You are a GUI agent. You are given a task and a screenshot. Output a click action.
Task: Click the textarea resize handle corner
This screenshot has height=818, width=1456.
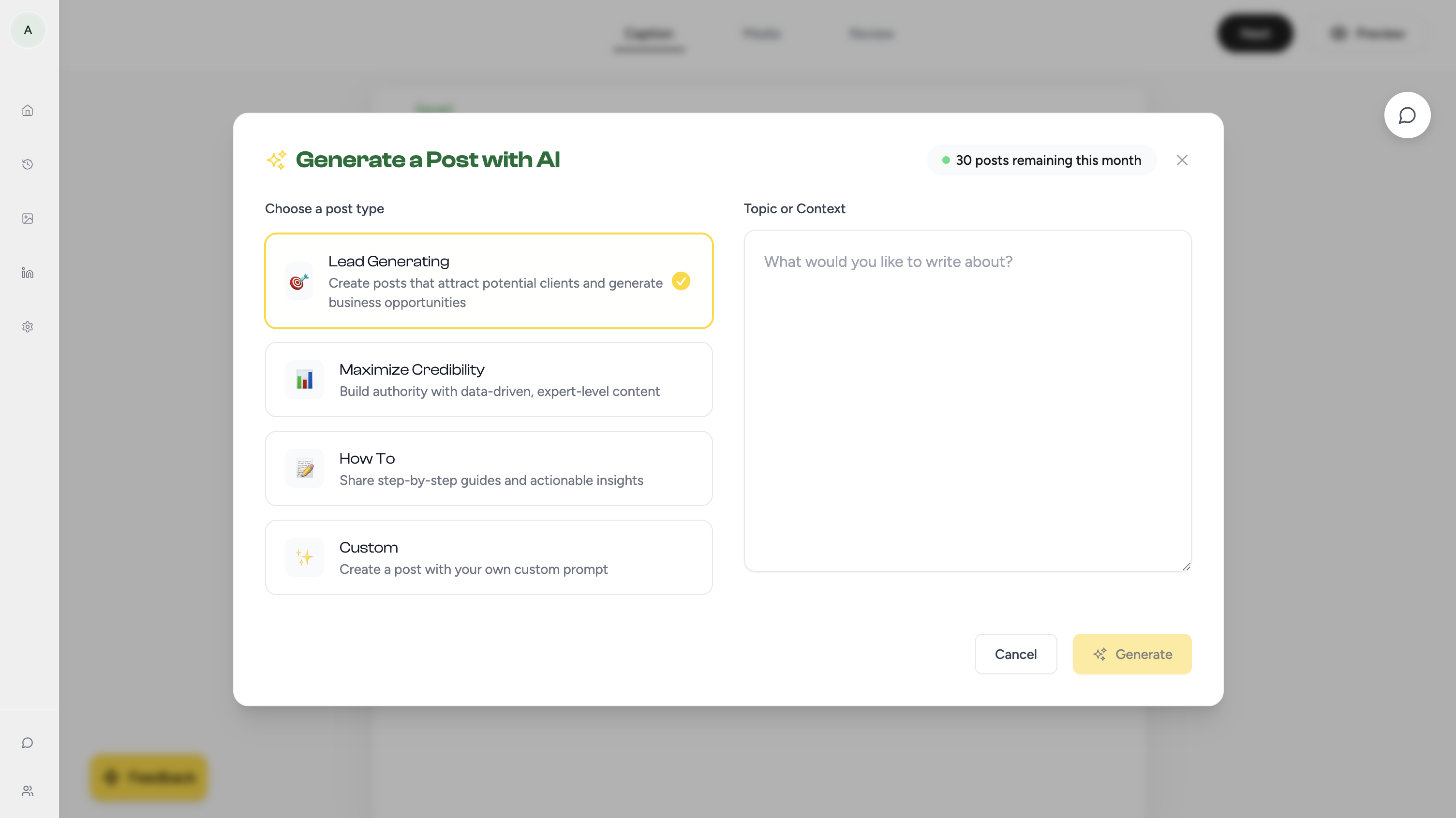1186,567
